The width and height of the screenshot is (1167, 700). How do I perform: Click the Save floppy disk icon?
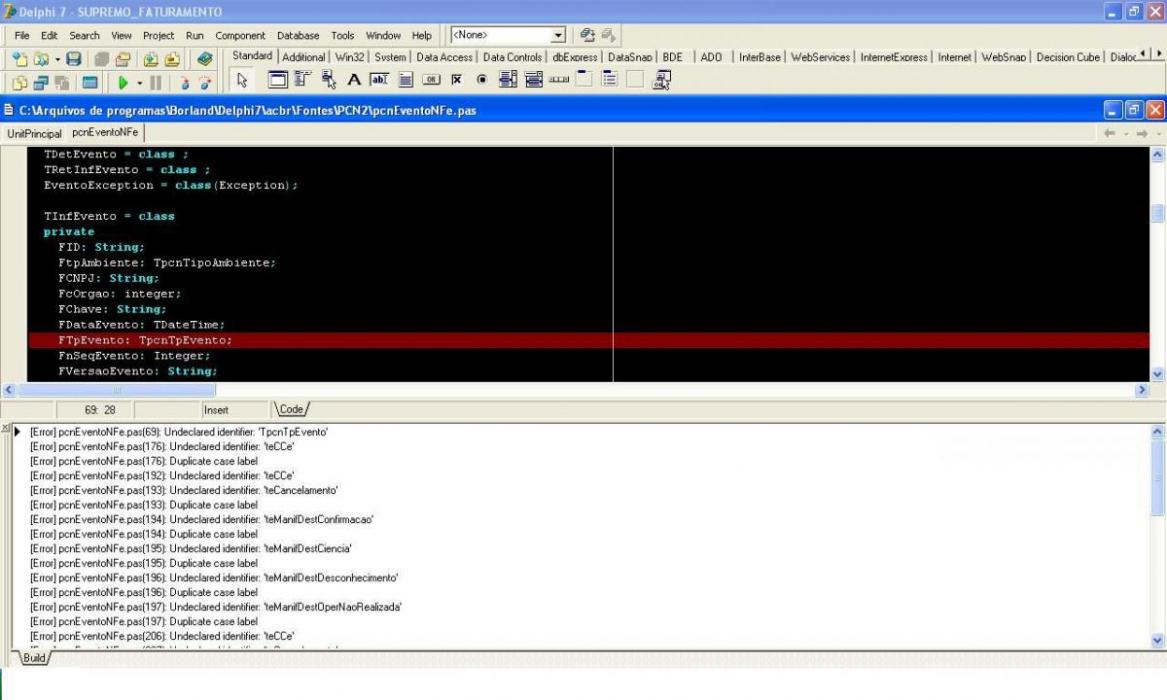click(74, 59)
